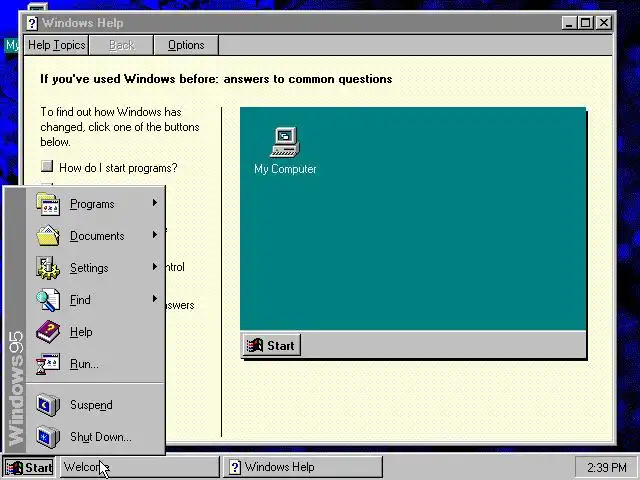Choose Suspend in the Start menu
640x480 pixels.
point(96,405)
